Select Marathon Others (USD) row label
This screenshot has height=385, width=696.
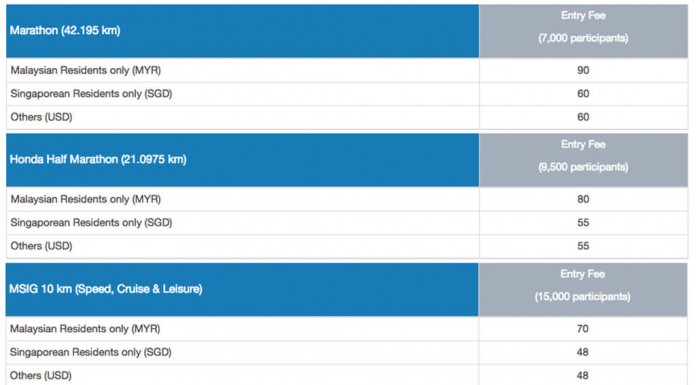(41, 117)
